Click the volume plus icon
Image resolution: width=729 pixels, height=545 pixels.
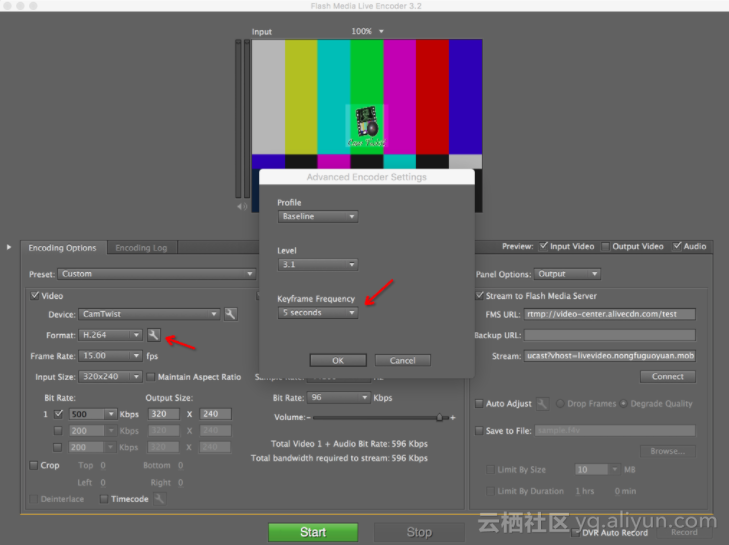(453, 418)
